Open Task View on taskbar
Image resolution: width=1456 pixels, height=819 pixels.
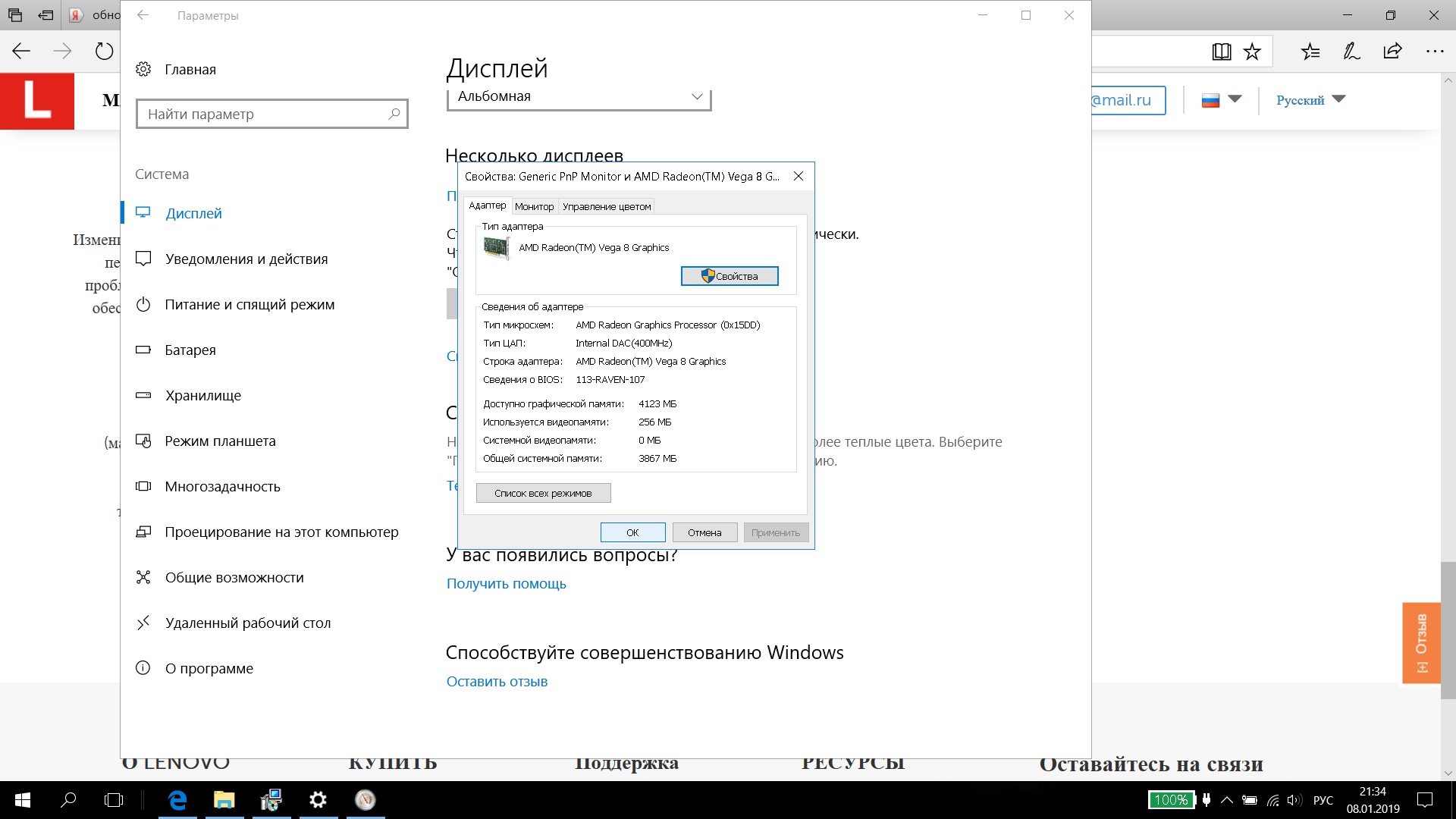click(114, 800)
